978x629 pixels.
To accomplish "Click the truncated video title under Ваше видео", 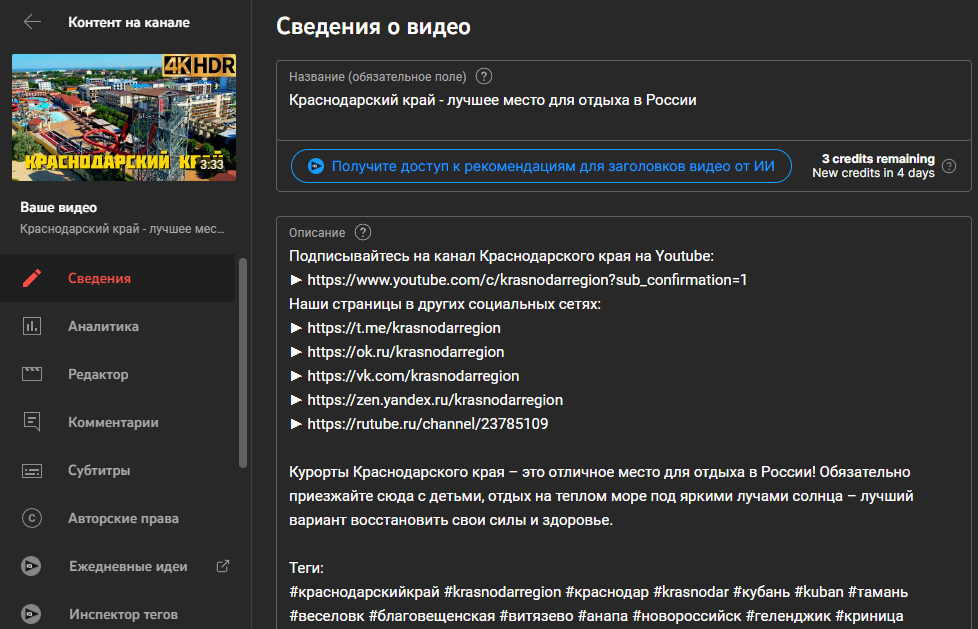I will [122, 228].
